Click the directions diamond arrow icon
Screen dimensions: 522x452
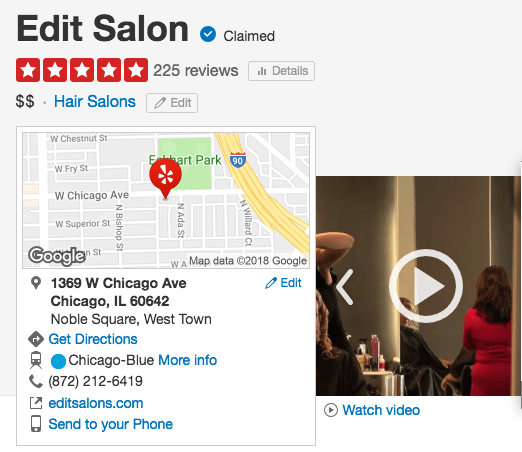(x=36, y=339)
